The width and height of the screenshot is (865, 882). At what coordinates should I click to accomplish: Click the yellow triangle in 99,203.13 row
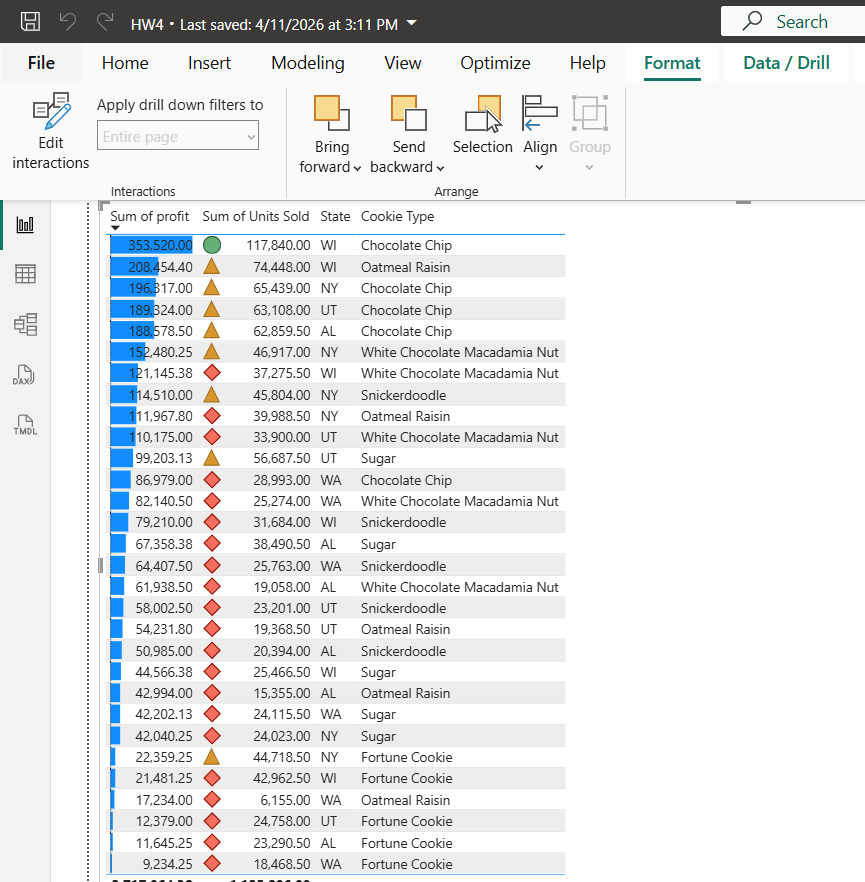coord(211,458)
